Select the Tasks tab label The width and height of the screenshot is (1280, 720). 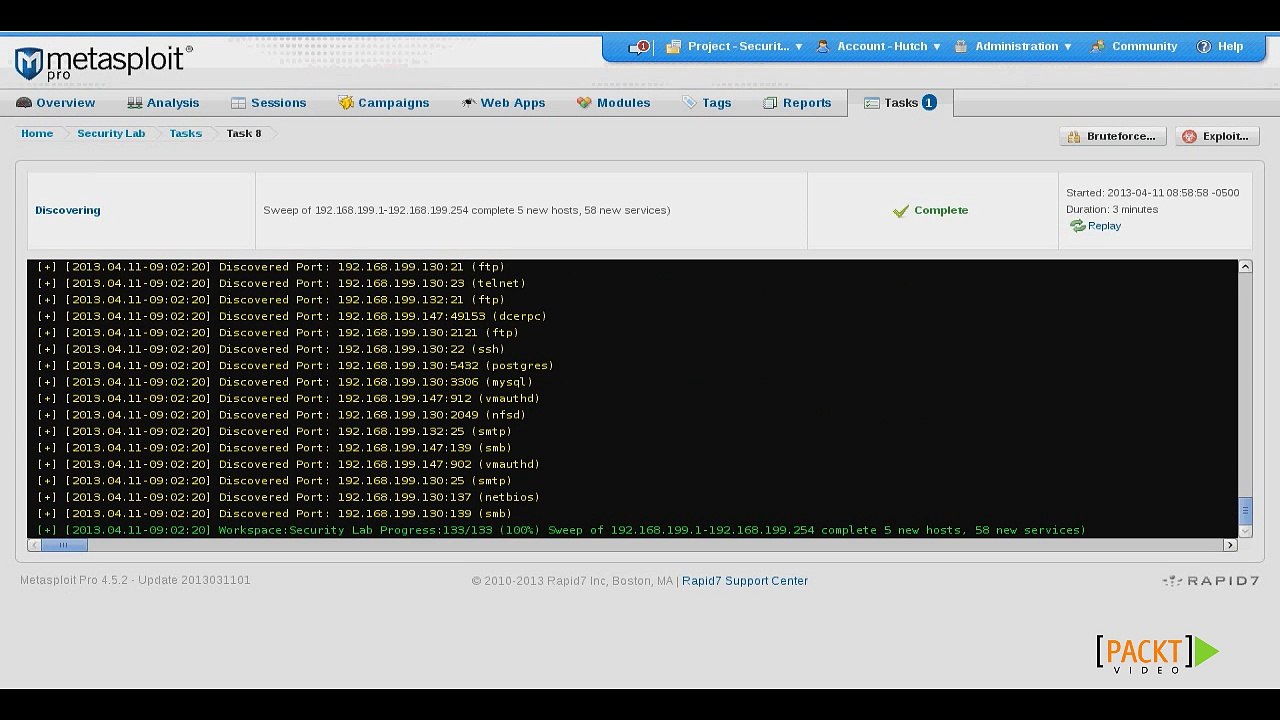tap(901, 103)
